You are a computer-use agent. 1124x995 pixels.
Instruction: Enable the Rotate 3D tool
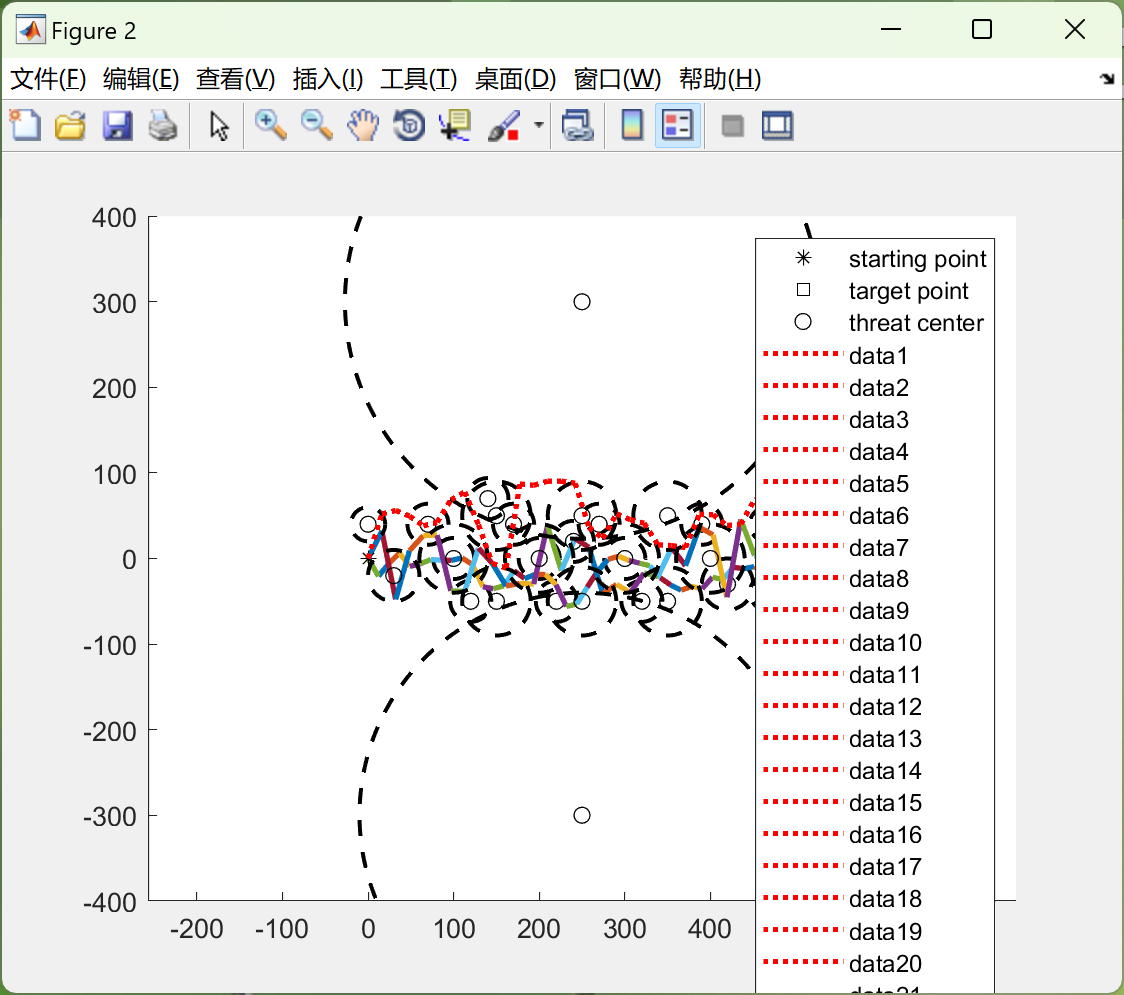(409, 125)
